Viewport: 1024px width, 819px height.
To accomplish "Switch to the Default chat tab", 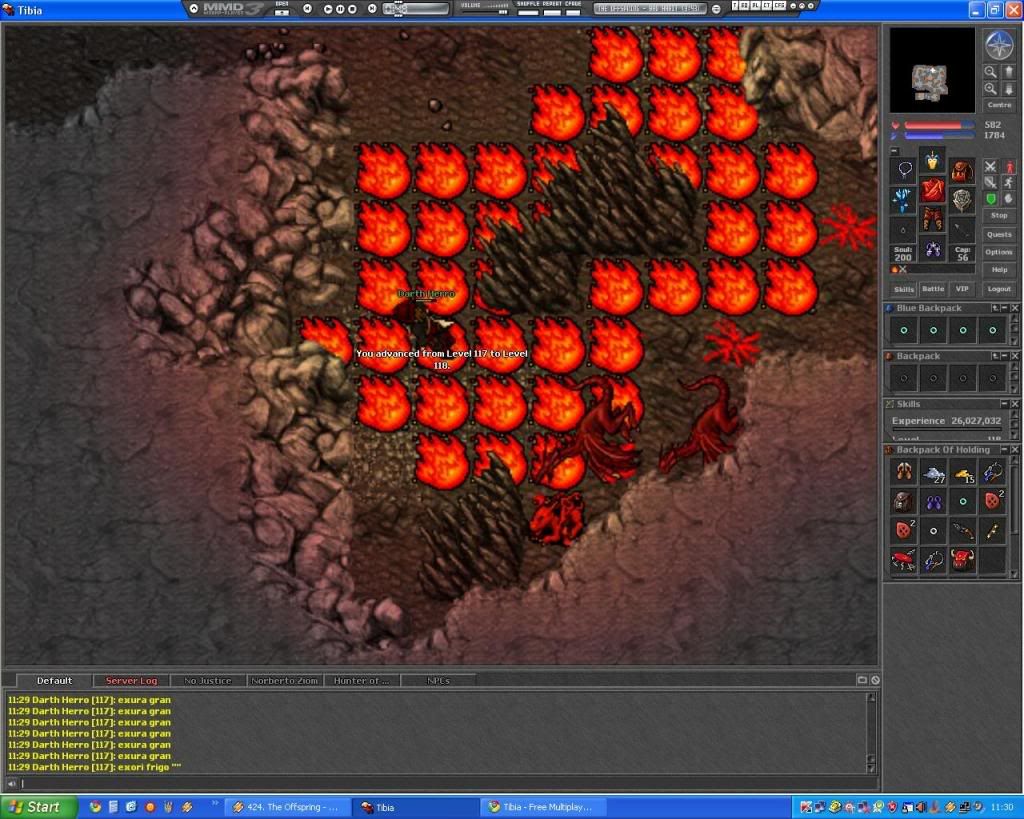I will [54, 681].
